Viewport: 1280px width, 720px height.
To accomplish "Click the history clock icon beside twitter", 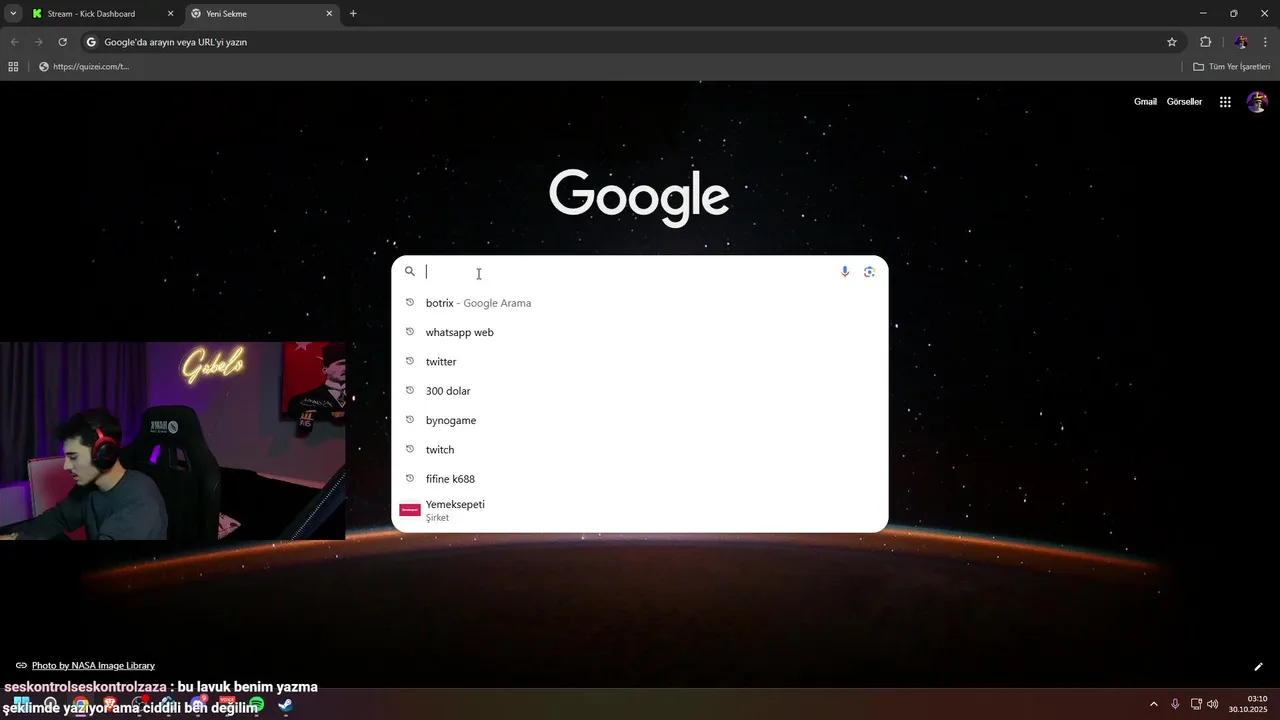I will tap(410, 361).
